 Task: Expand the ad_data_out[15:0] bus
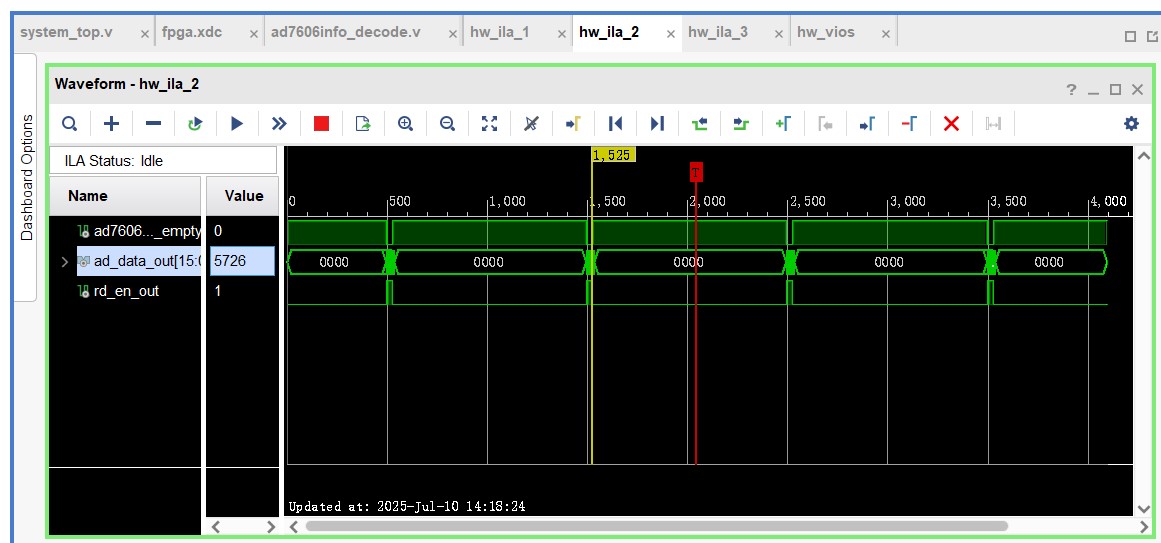pos(64,261)
